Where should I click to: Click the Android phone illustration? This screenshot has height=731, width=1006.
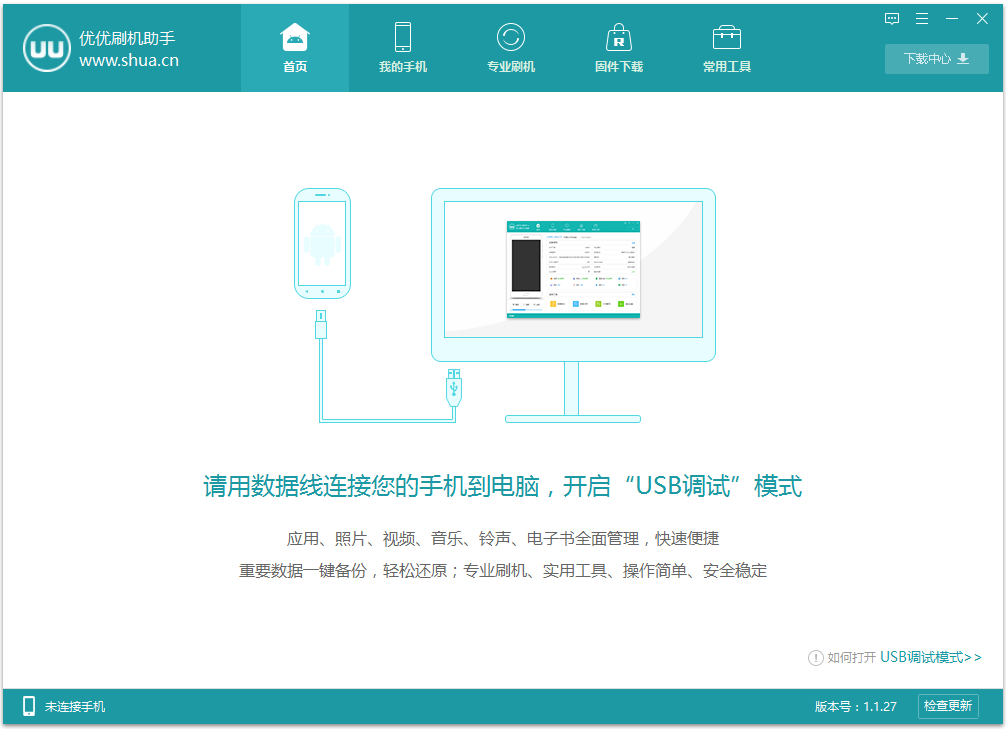[x=322, y=243]
